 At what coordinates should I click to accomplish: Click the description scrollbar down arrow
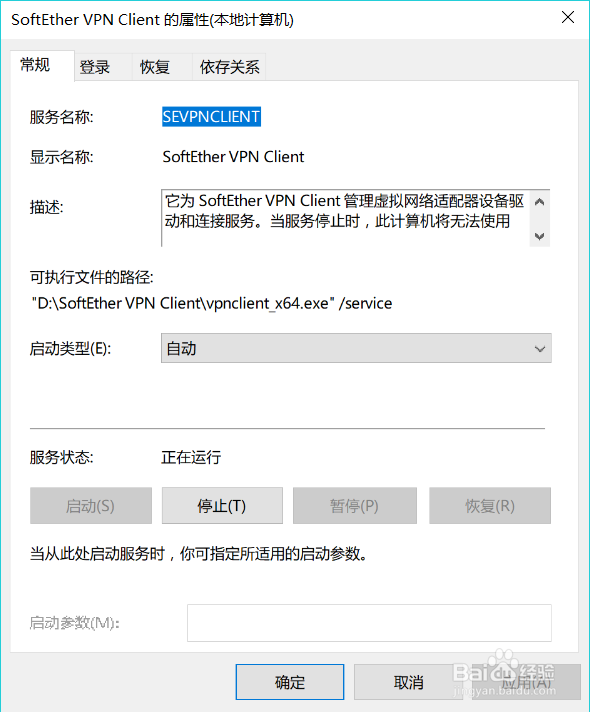pos(540,236)
